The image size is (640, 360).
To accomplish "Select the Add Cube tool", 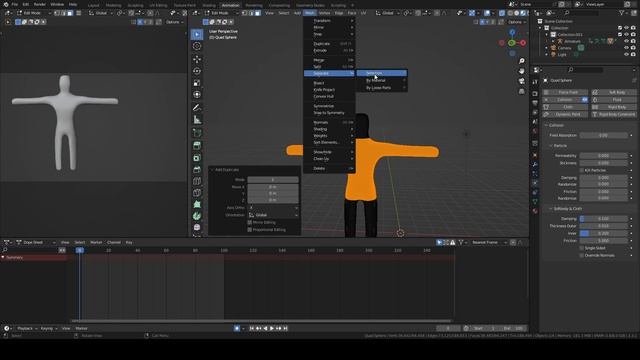I will 197,133.
